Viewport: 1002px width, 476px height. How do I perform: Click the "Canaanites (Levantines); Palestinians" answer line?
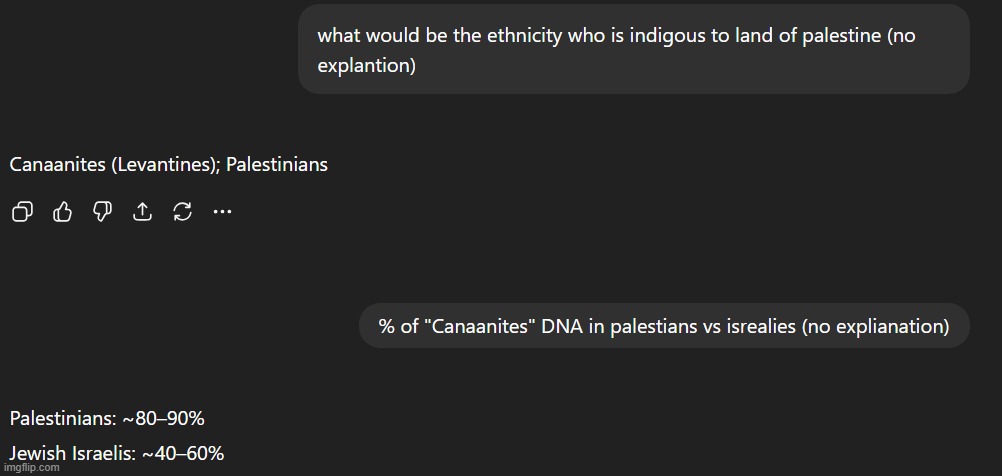click(x=169, y=164)
